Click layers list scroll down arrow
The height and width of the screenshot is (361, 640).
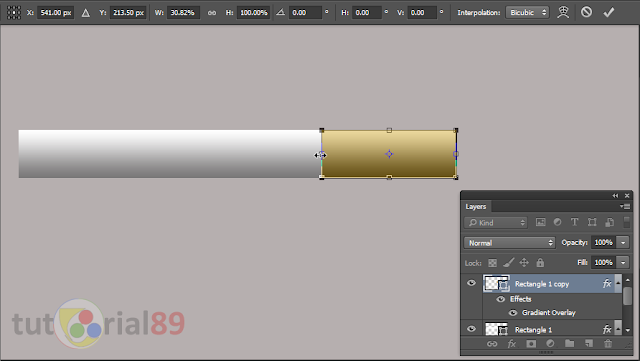point(628,330)
